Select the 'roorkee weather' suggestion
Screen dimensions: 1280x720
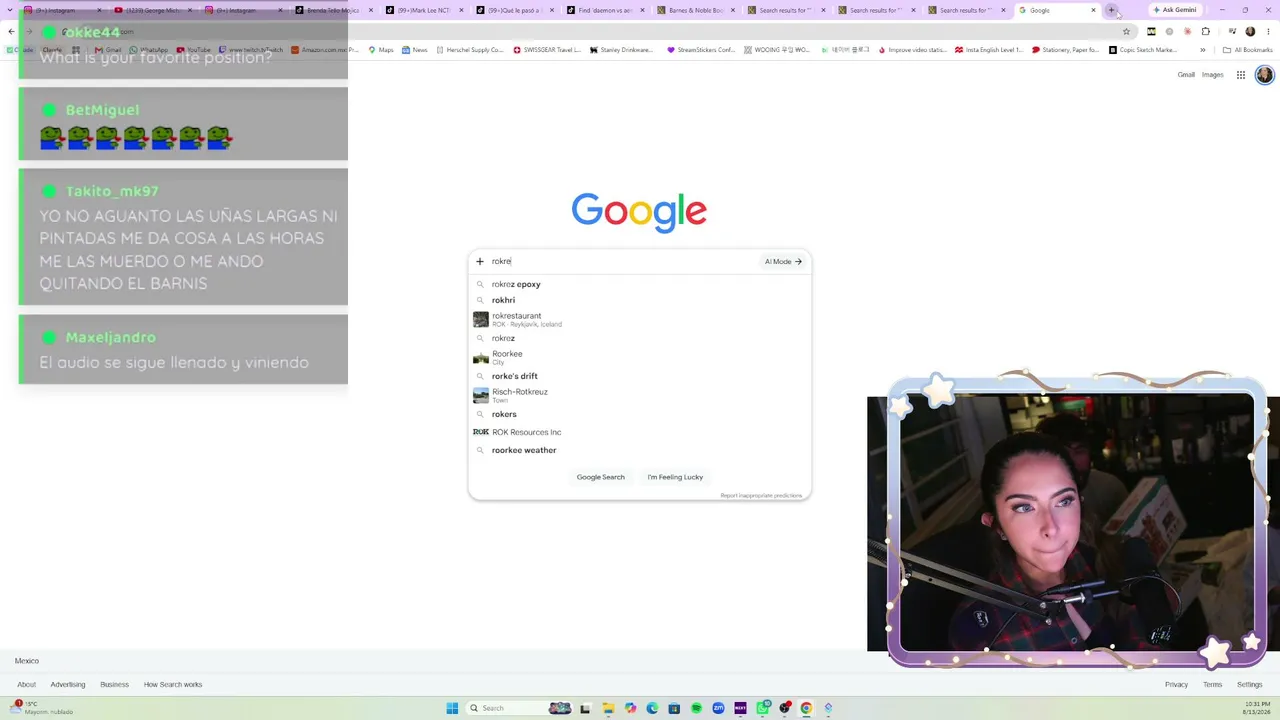click(x=639, y=450)
